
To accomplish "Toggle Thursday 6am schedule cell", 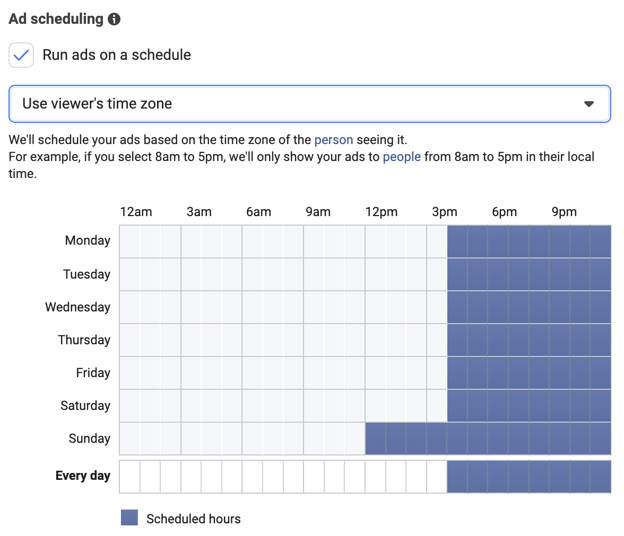I will point(252,340).
